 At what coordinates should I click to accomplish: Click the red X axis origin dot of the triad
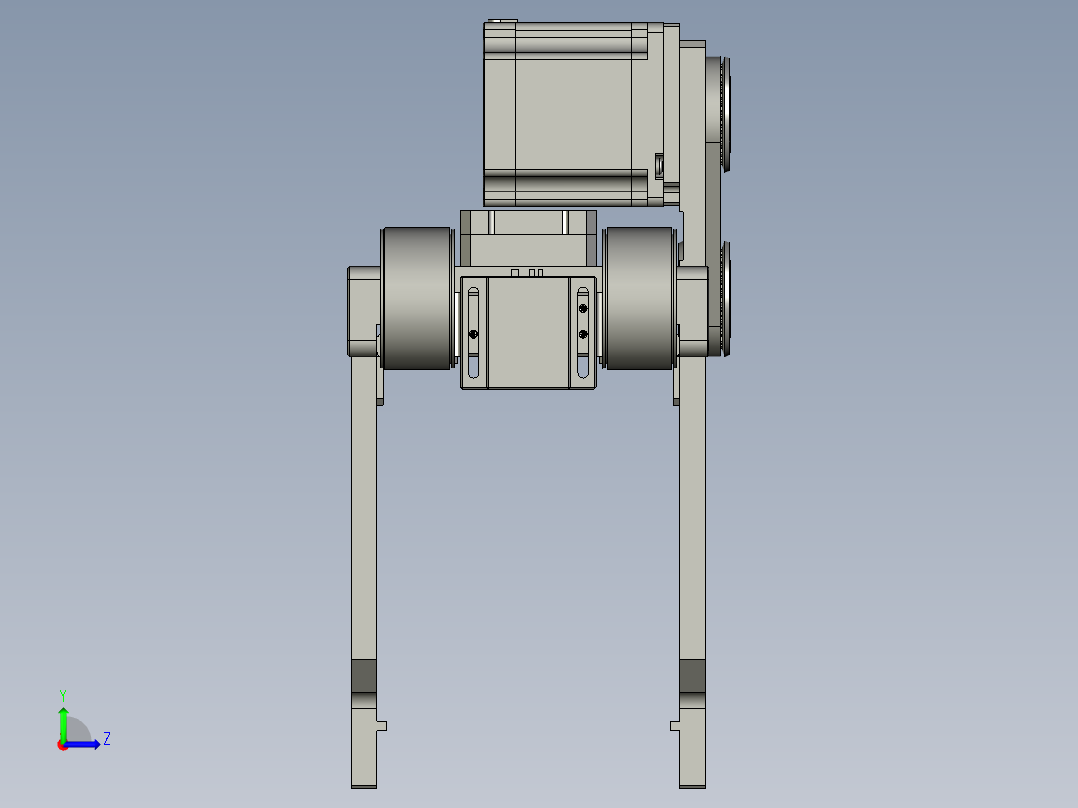(x=62, y=746)
